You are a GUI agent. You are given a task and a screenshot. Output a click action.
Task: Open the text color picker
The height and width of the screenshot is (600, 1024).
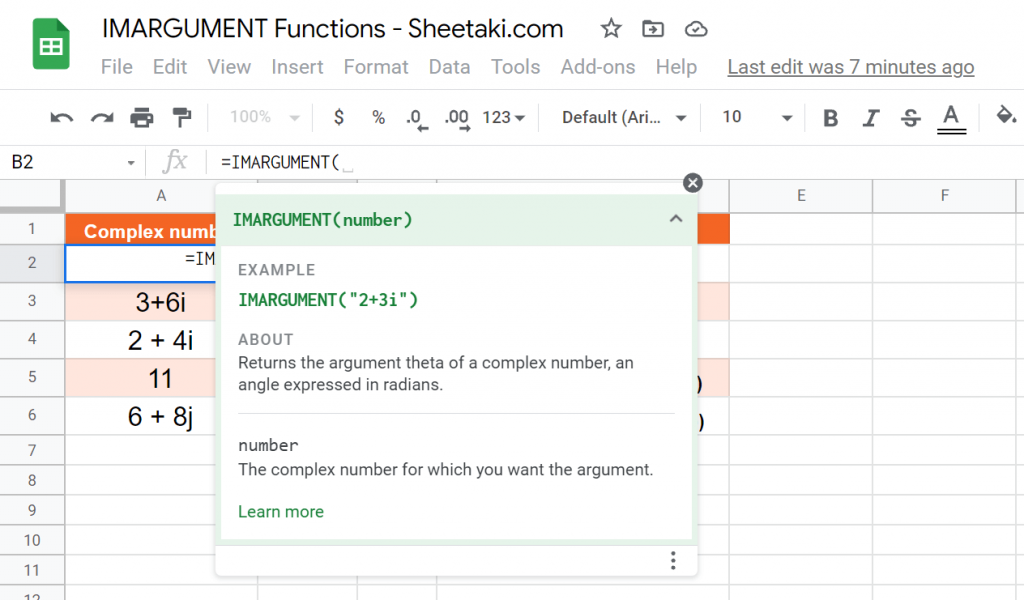click(x=951, y=117)
